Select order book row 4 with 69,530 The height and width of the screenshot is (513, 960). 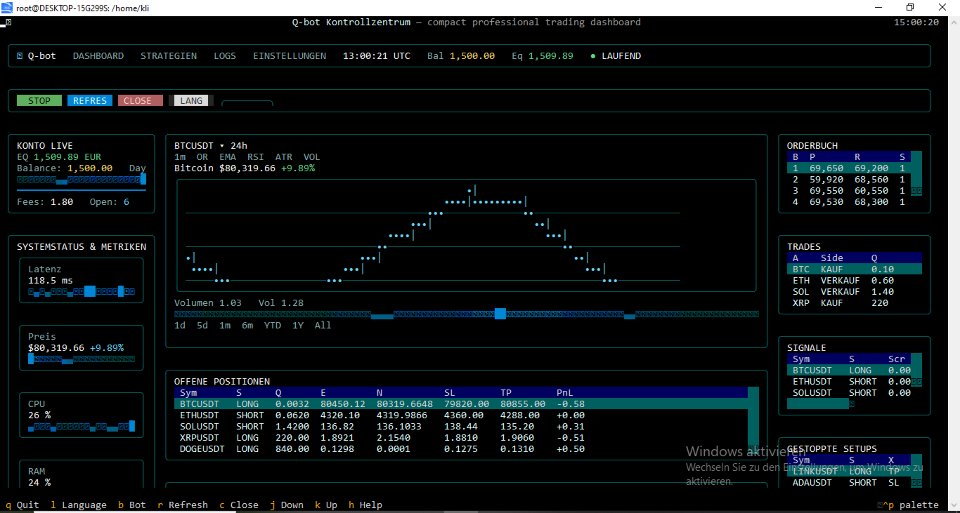pyautogui.click(x=849, y=201)
